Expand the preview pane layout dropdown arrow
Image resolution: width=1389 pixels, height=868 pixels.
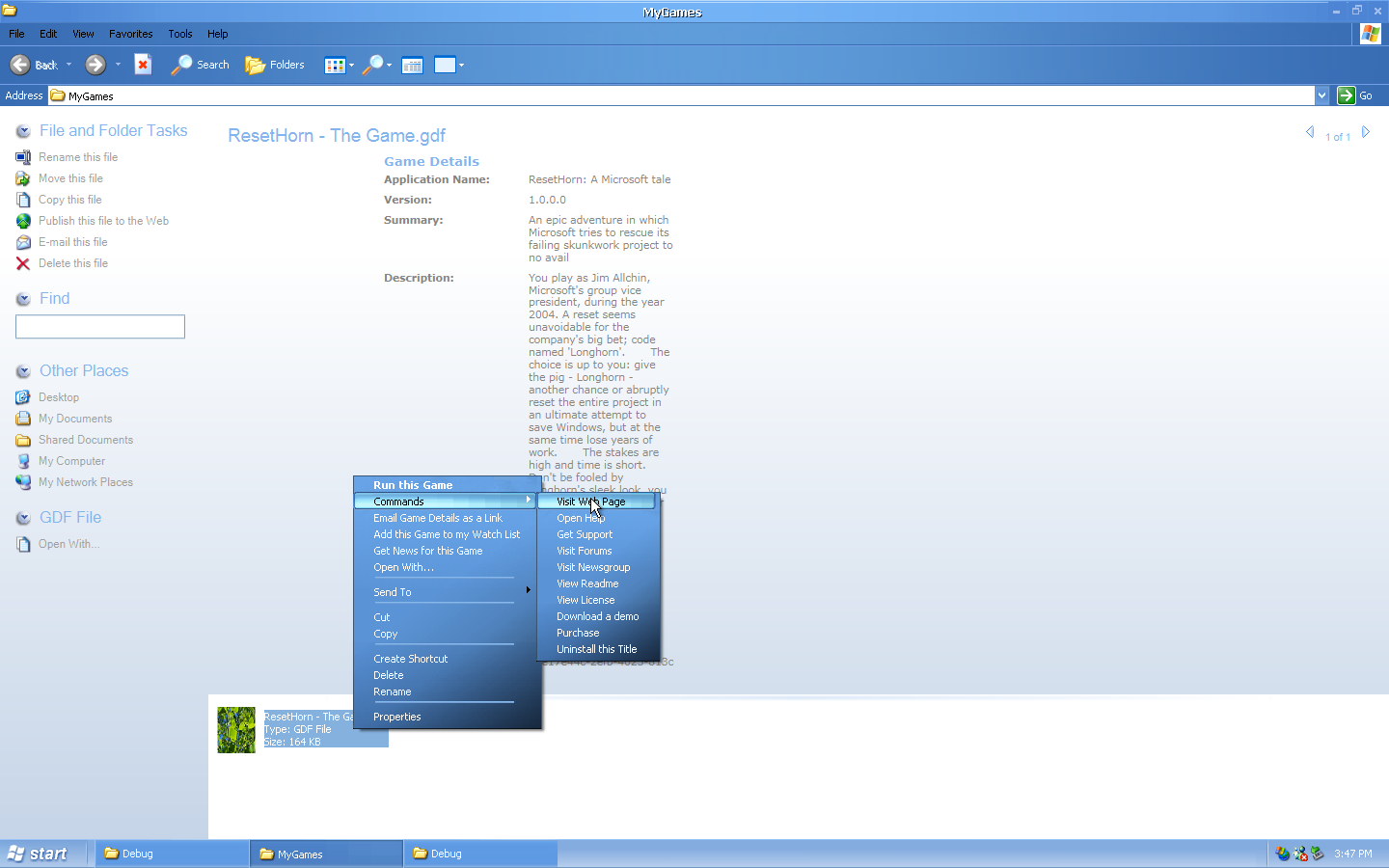click(x=461, y=66)
